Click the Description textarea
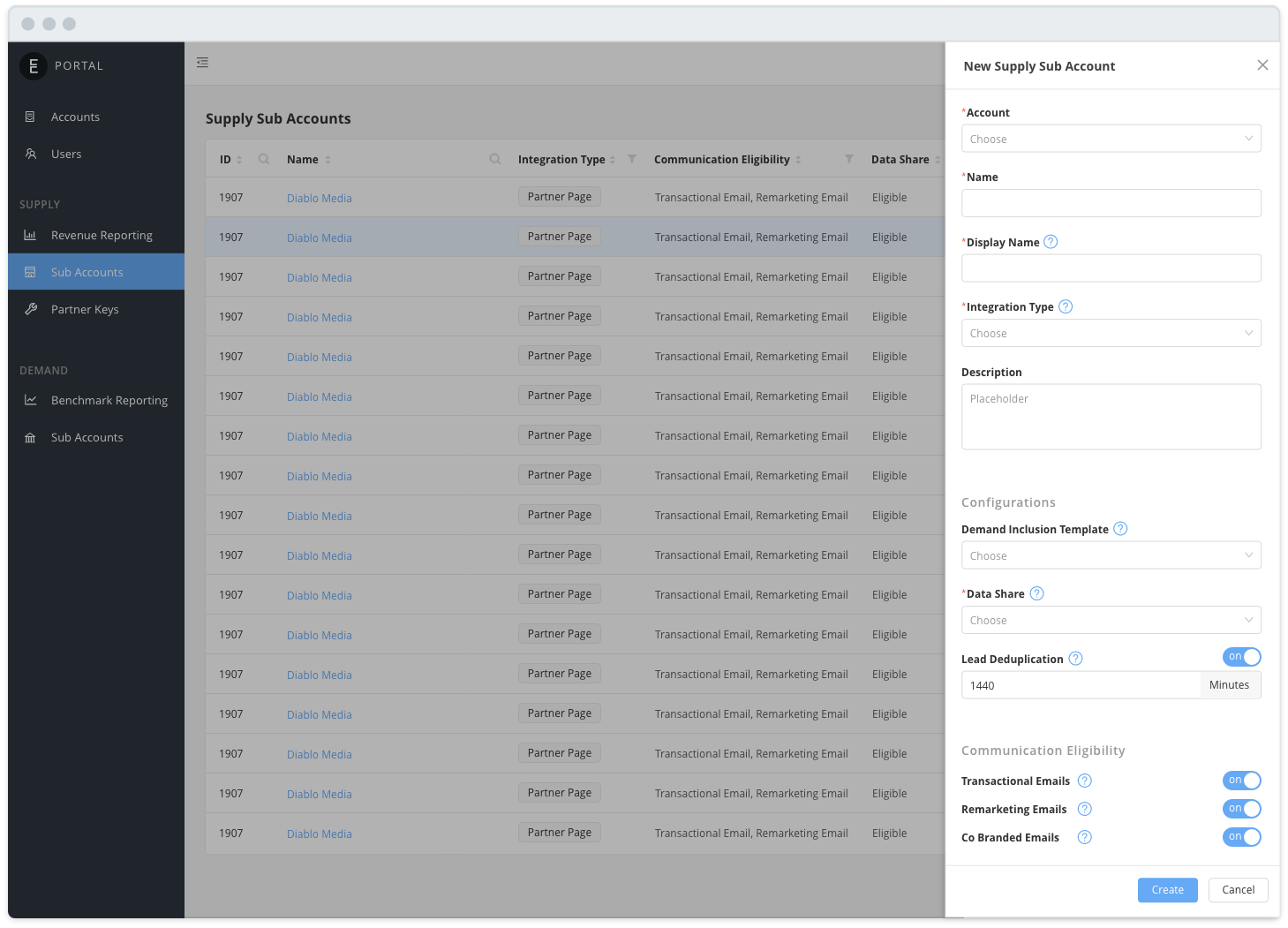This screenshot has height=928, width=1288. pos(1111,417)
